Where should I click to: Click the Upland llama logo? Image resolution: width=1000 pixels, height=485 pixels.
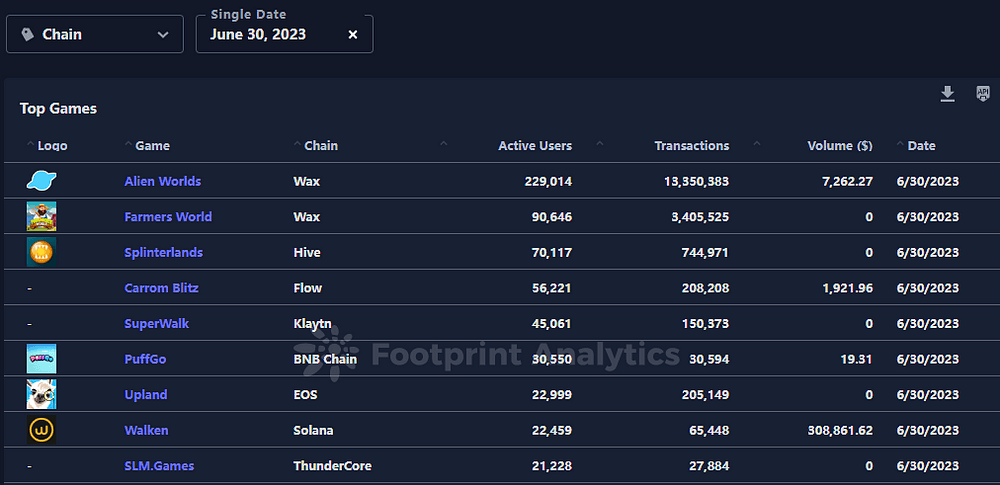(x=41, y=394)
